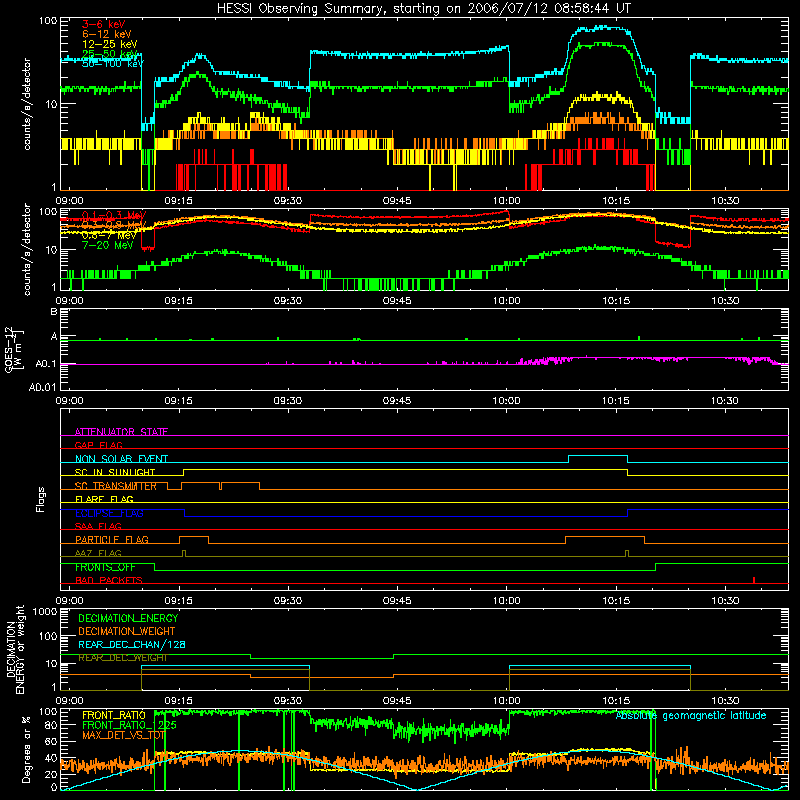
Task: Click the 'A0.01' tick on GOES axis
Action: click(x=42, y=387)
